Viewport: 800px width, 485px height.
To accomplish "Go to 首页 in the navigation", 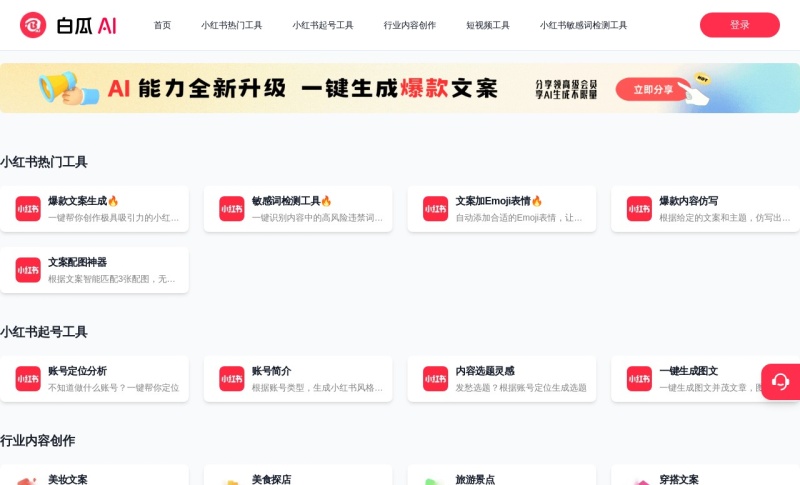I will tap(162, 25).
